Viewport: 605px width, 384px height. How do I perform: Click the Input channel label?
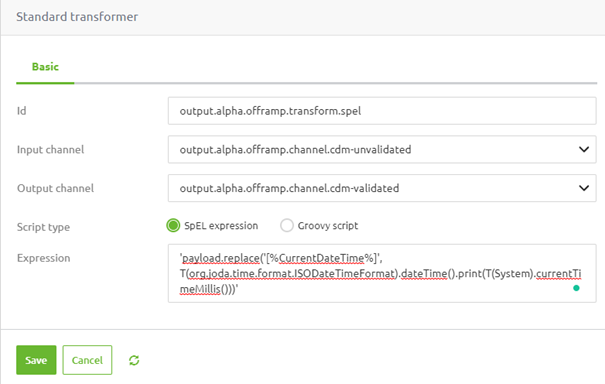(x=51, y=149)
